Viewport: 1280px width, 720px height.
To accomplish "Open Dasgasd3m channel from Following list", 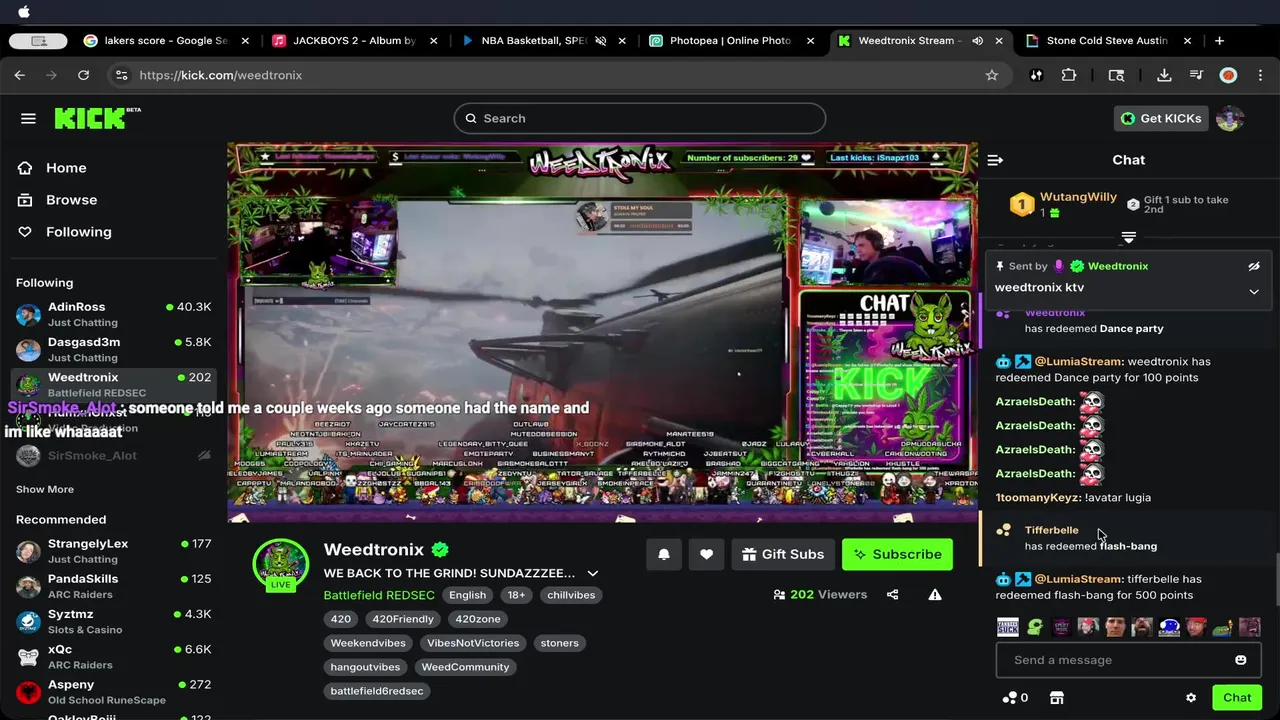I will (x=113, y=349).
